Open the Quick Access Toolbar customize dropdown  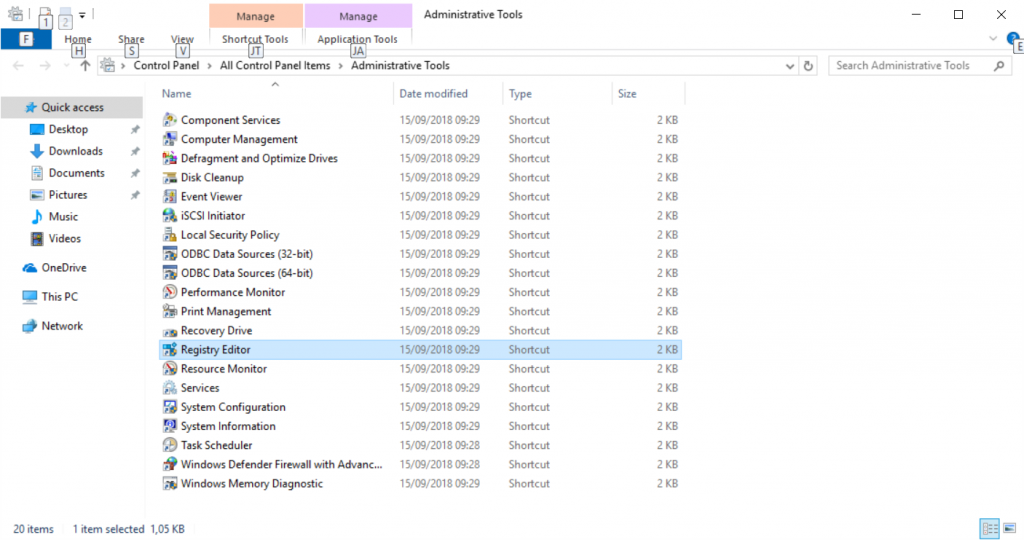pos(82,14)
